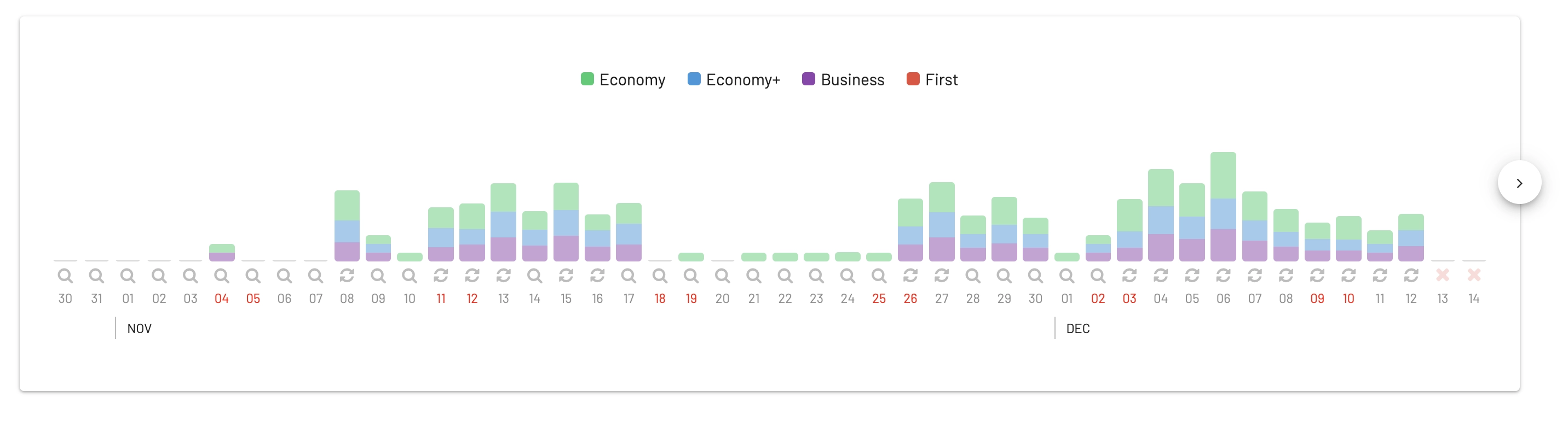Click the DEC month marker
The image size is (1568, 431).
[x=1078, y=328]
